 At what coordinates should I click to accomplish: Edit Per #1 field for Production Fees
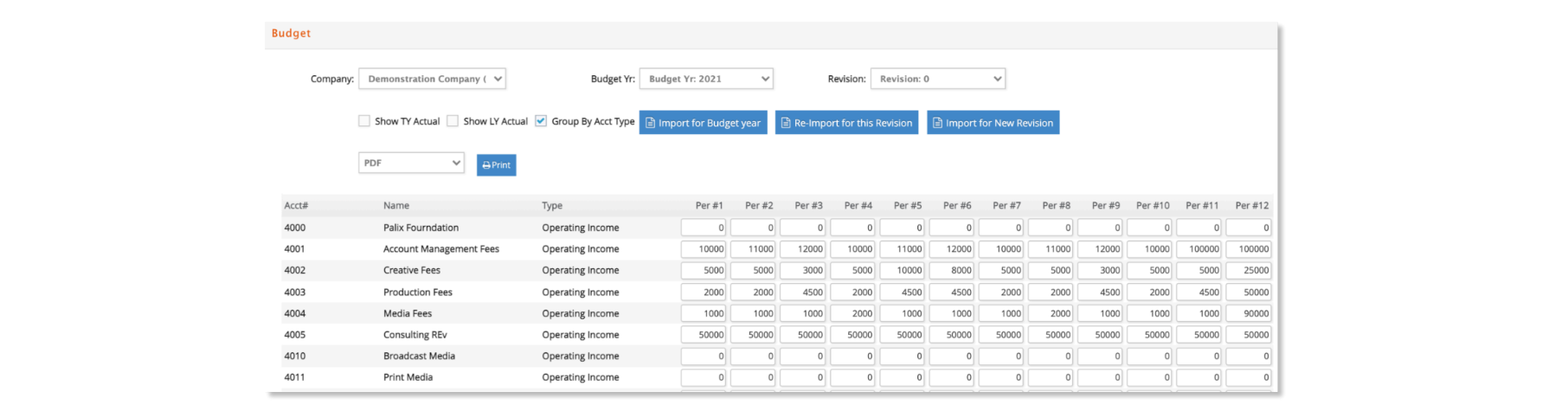tap(704, 292)
